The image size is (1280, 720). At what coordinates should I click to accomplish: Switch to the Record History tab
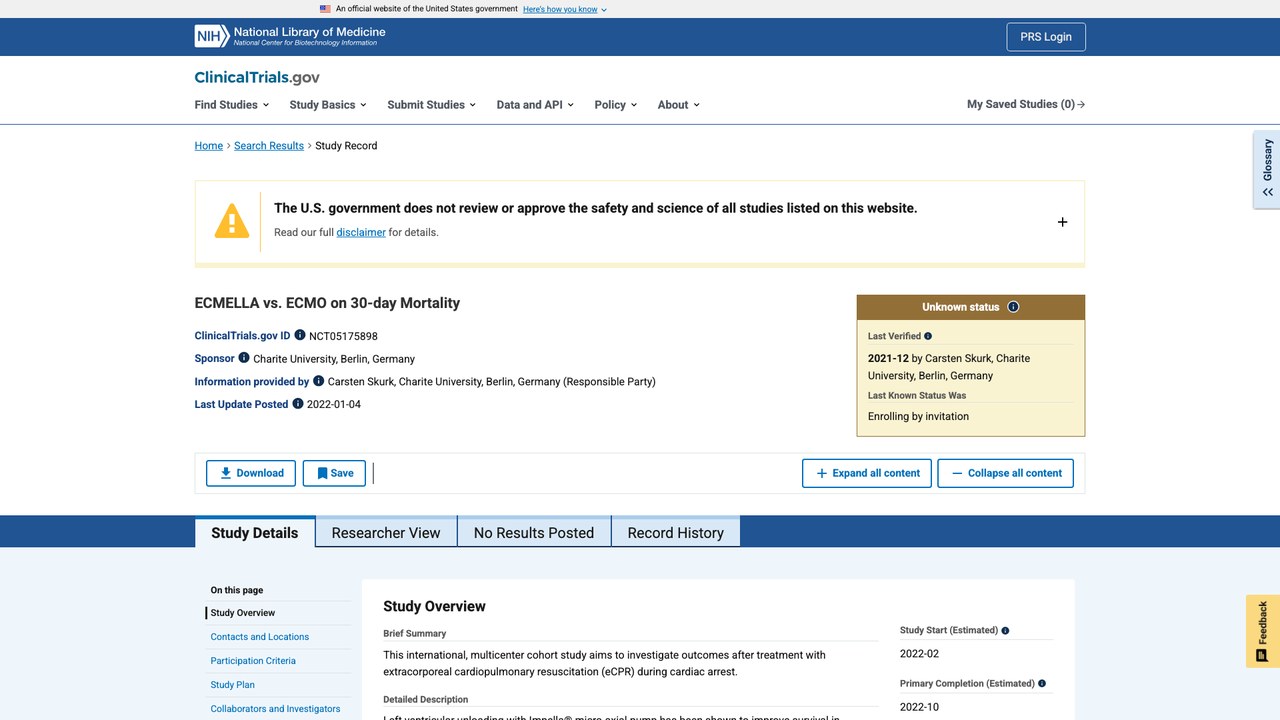point(675,532)
